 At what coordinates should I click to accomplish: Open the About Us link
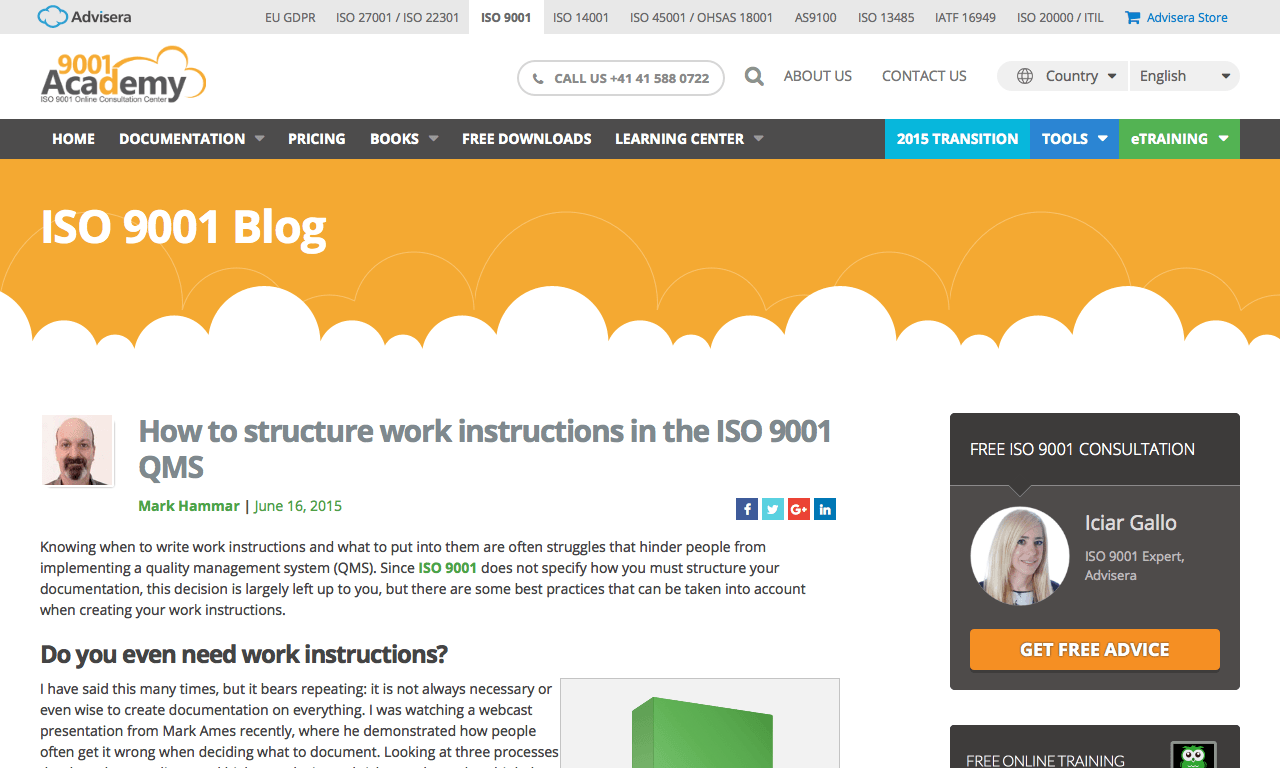click(x=818, y=76)
